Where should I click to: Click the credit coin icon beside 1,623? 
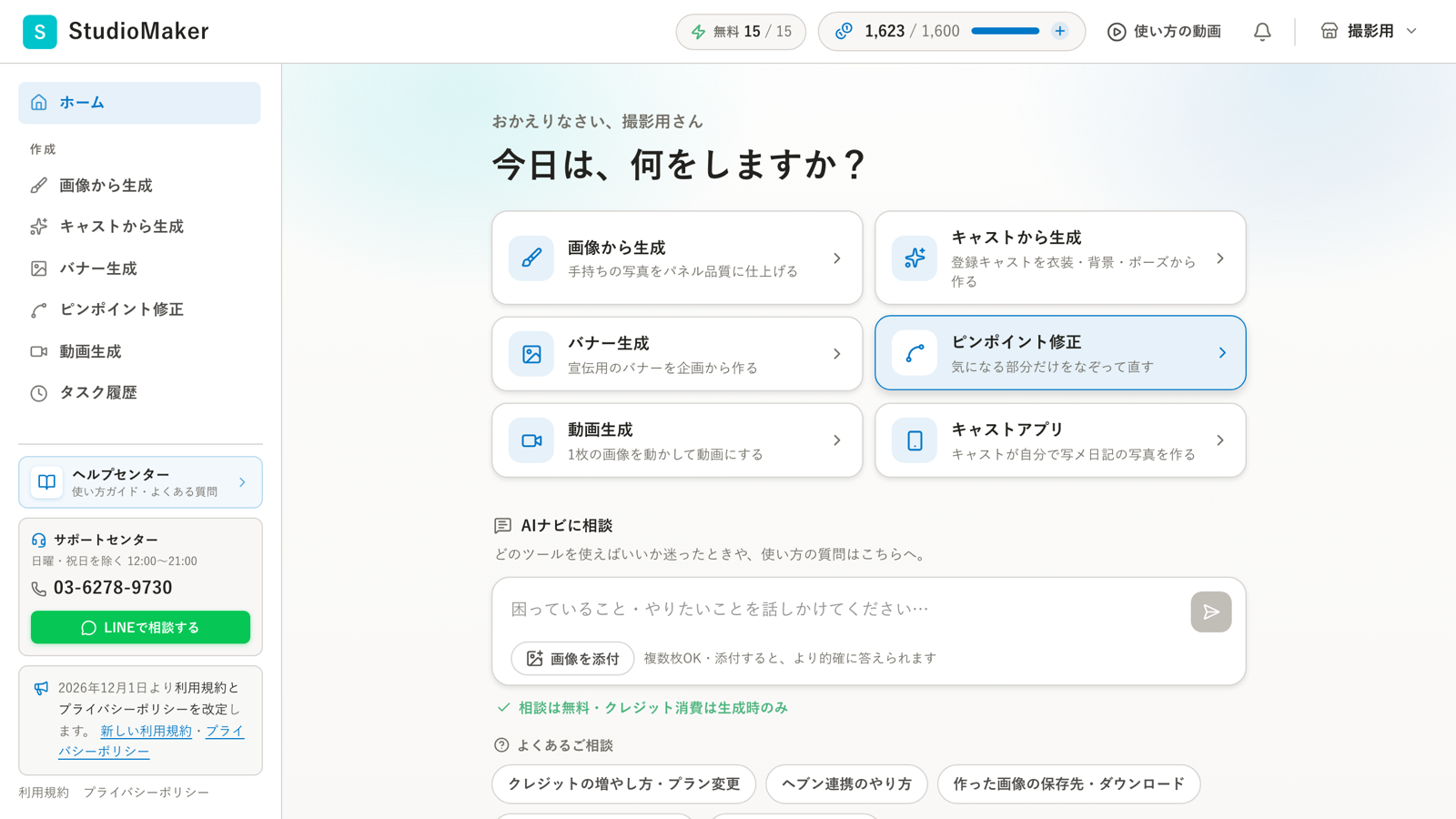pos(844,31)
